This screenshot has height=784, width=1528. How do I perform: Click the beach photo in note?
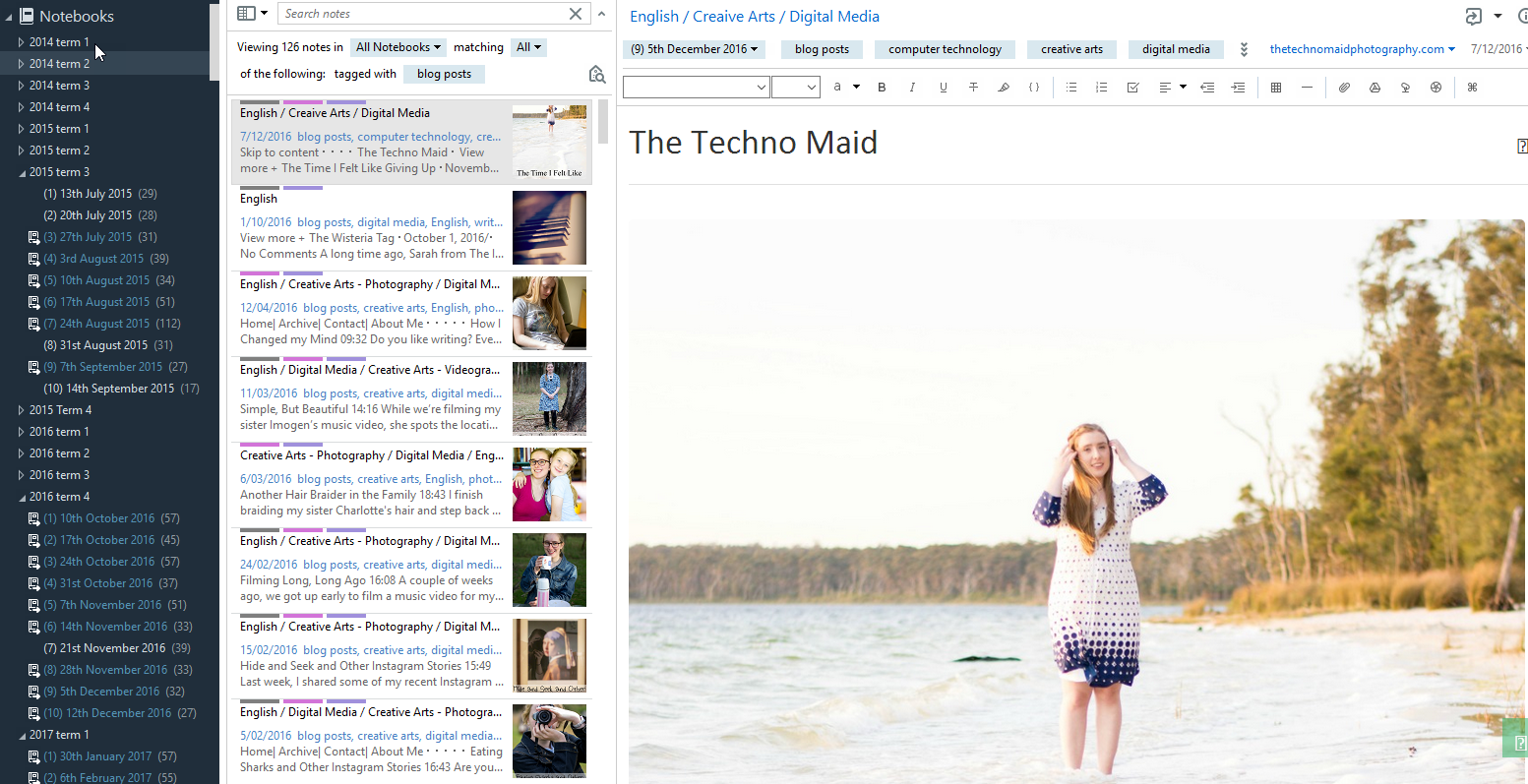point(1076,502)
